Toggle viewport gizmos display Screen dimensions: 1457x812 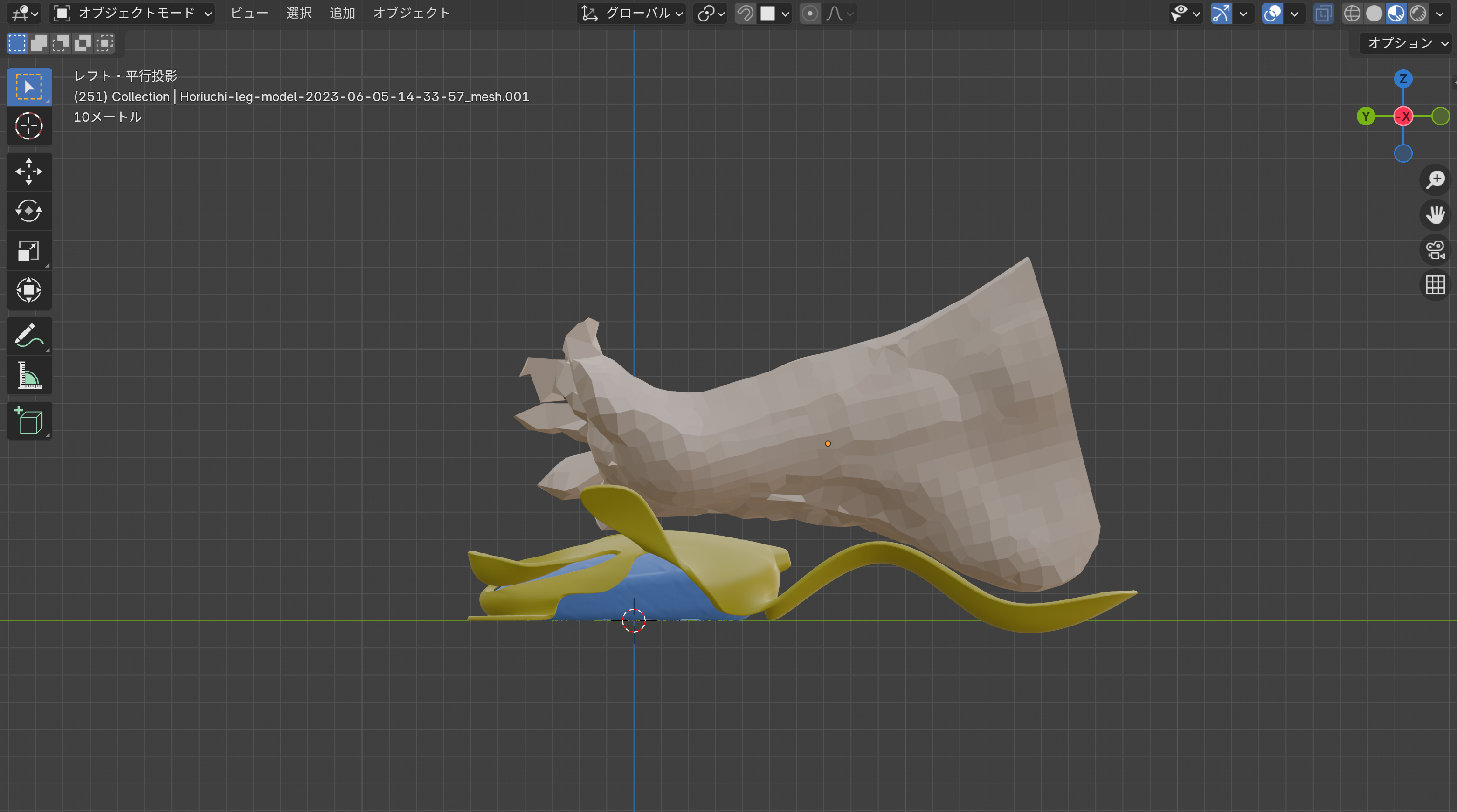pos(1221,13)
